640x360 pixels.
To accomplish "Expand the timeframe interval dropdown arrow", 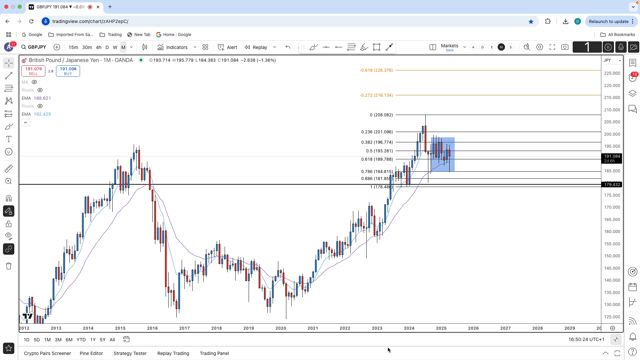I will tap(131, 47).
